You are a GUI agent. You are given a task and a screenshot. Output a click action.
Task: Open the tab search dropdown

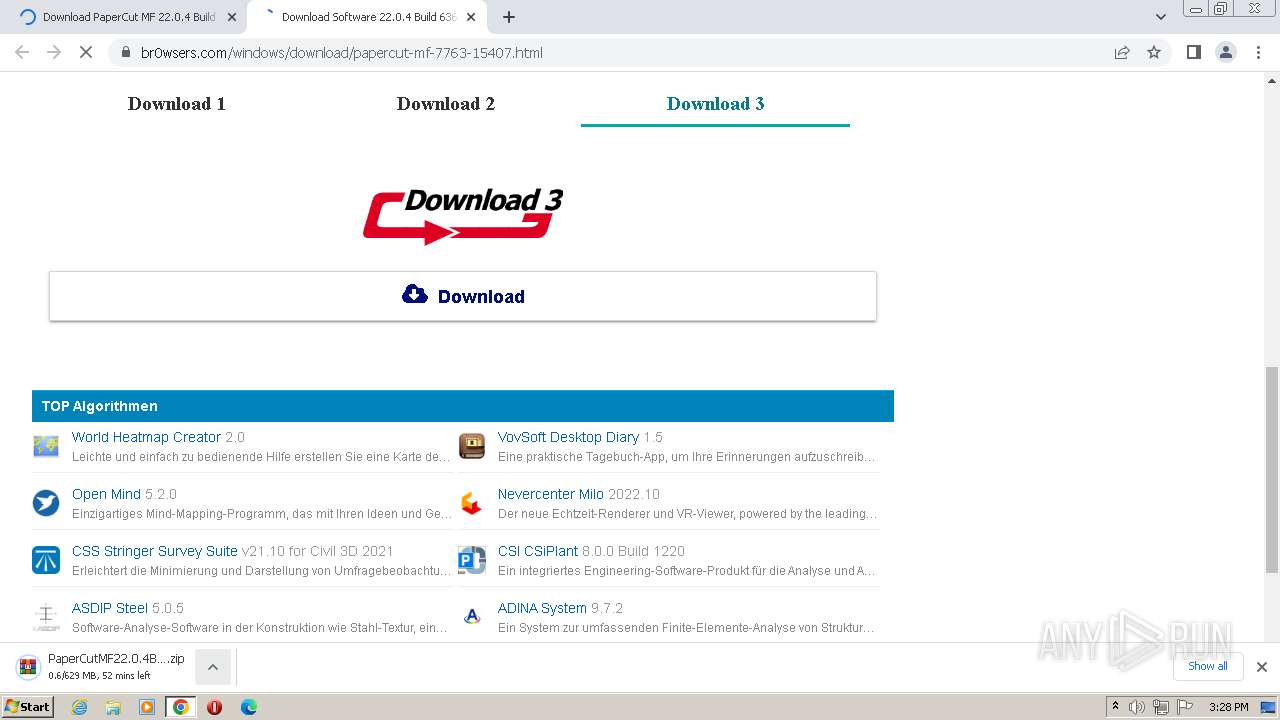(1161, 17)
